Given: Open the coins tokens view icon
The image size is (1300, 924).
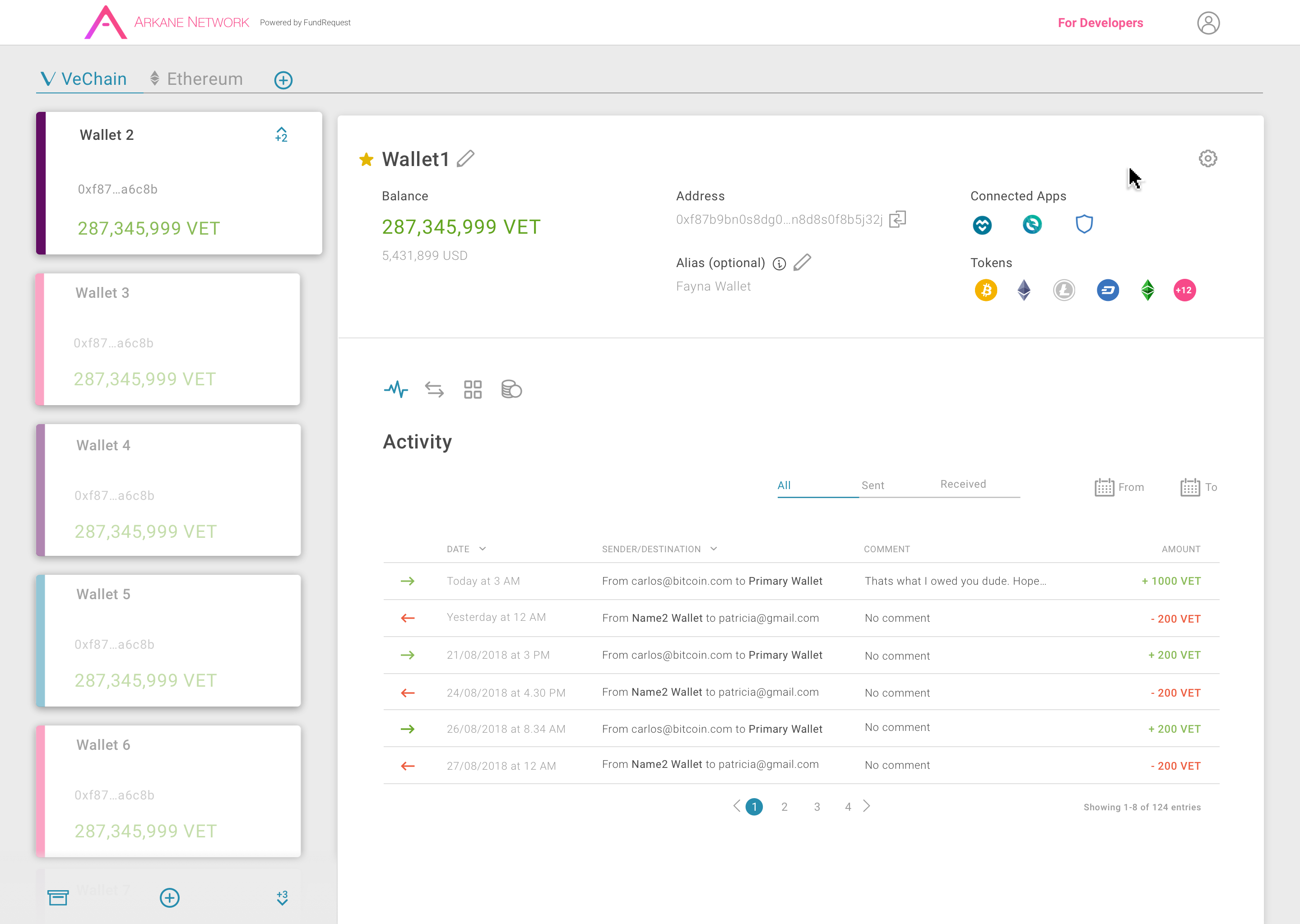Looking at the screenshot, I should coord(511,389).
